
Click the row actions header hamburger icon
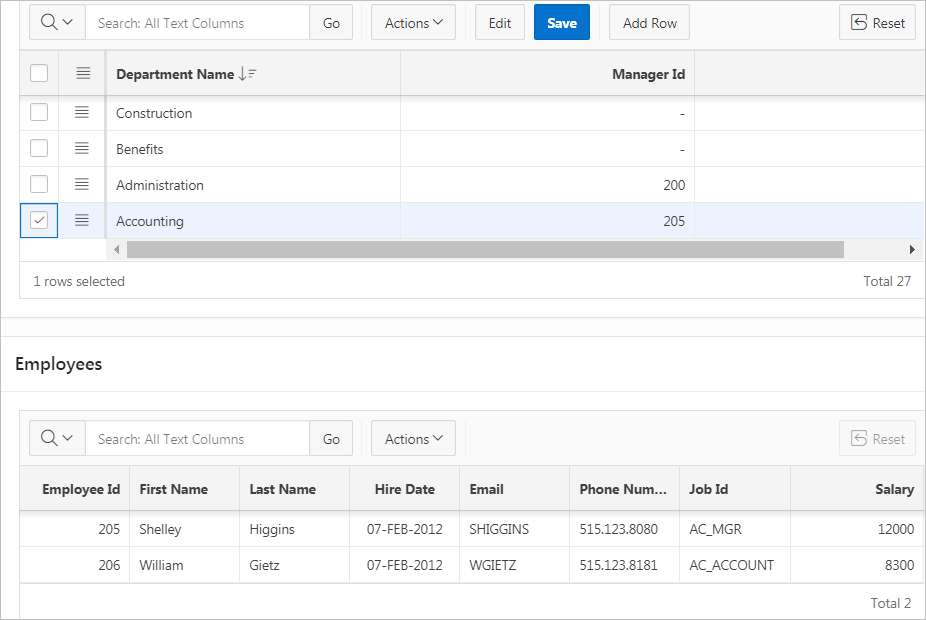tap(83, 74)
